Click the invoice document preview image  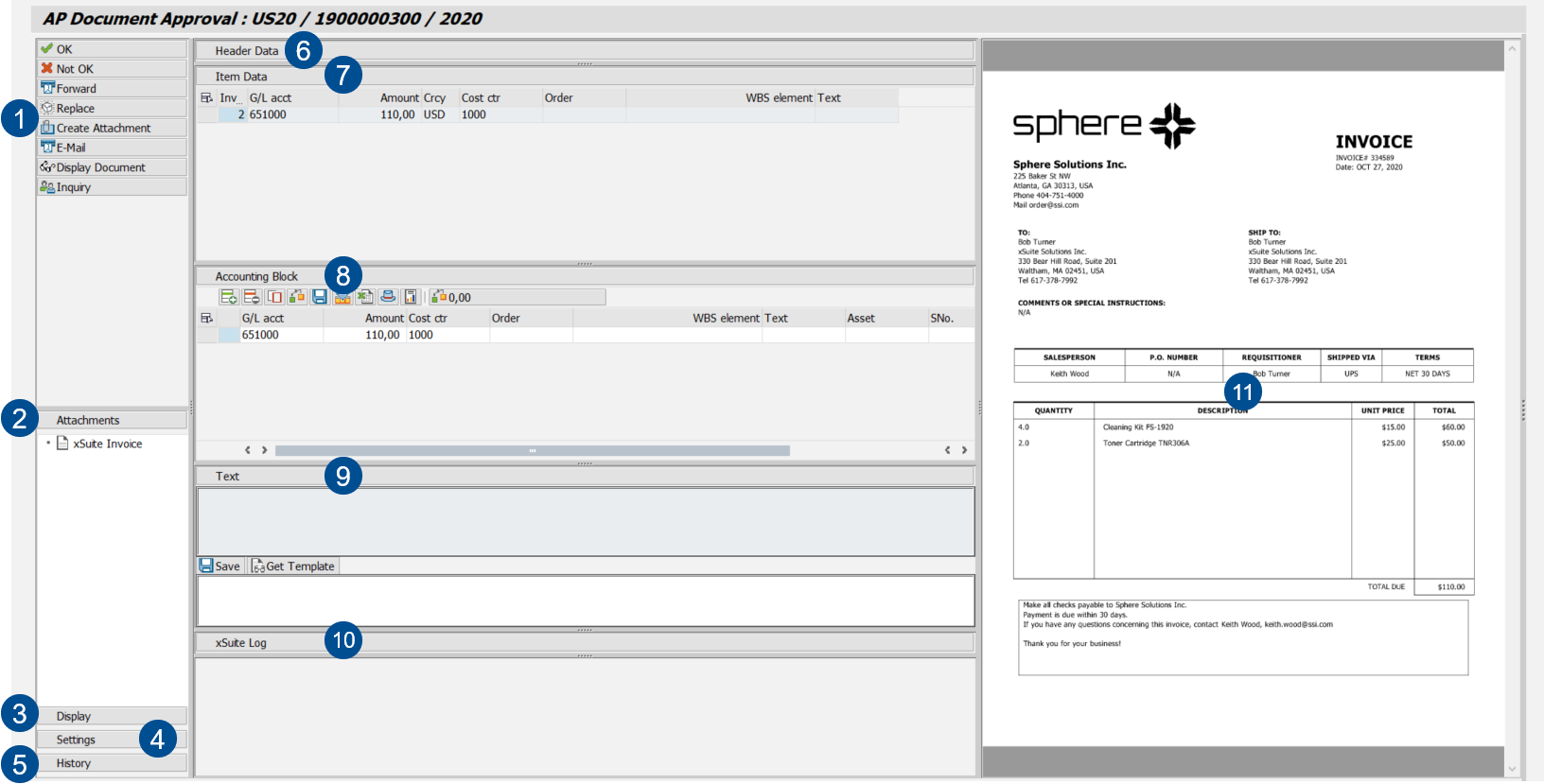tap(1243, 409)
